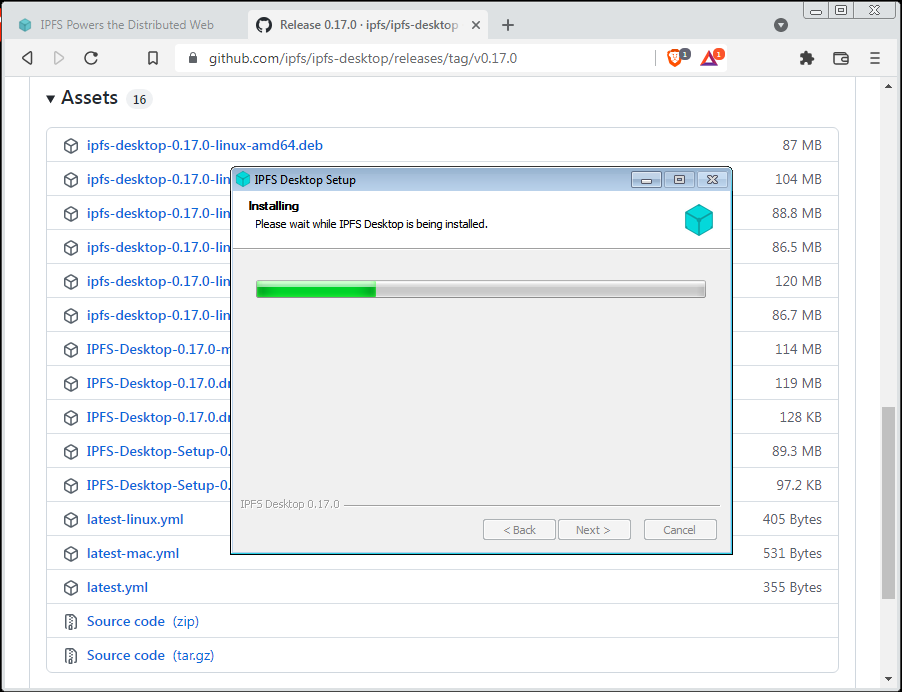Download Source code (tar.gz)
The image size is (902, 692).
click(x=150, y=655)
